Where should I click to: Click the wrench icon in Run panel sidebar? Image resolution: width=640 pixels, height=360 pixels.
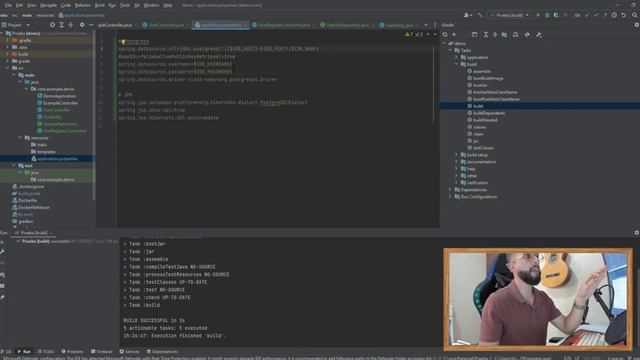(2, 252)
